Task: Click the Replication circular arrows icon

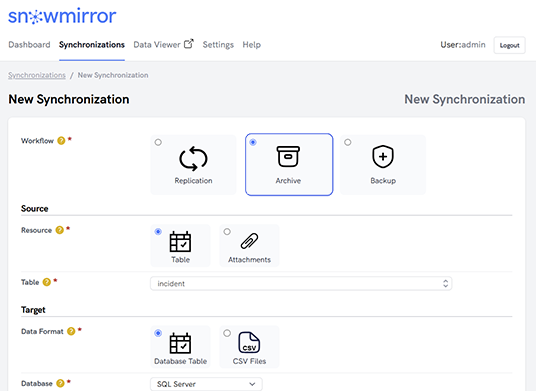Action: click(193, 159)
